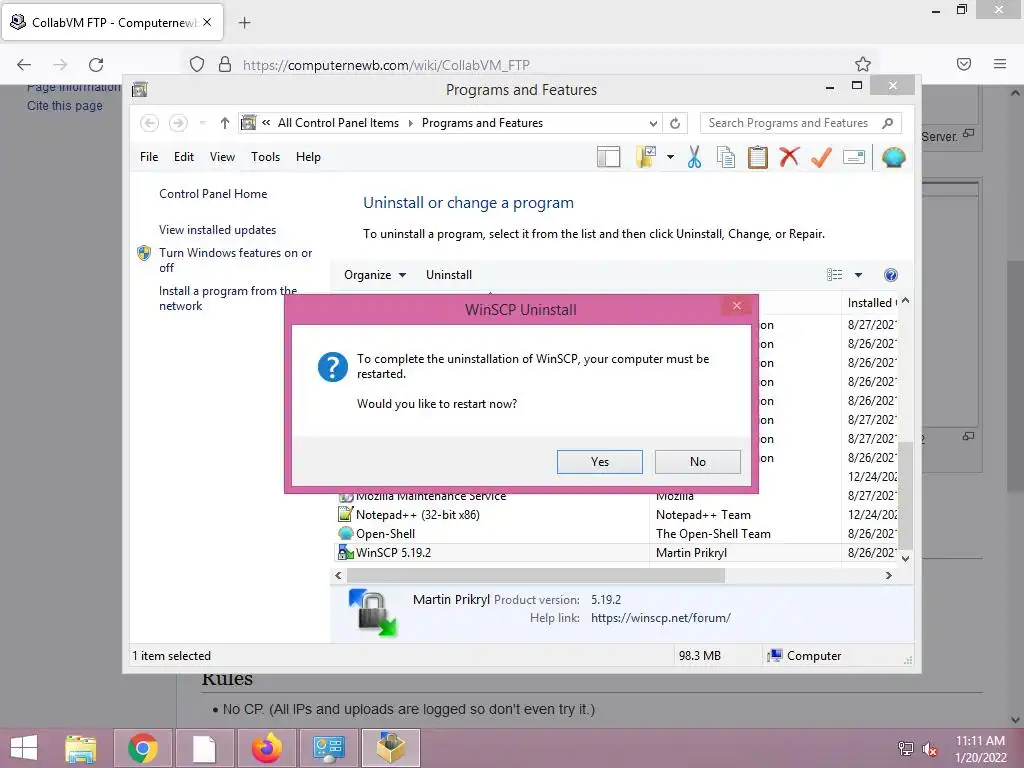This screenshot has height=768, width=1024.
Task: Click the change view icon
Action: (x=834, y=275)
